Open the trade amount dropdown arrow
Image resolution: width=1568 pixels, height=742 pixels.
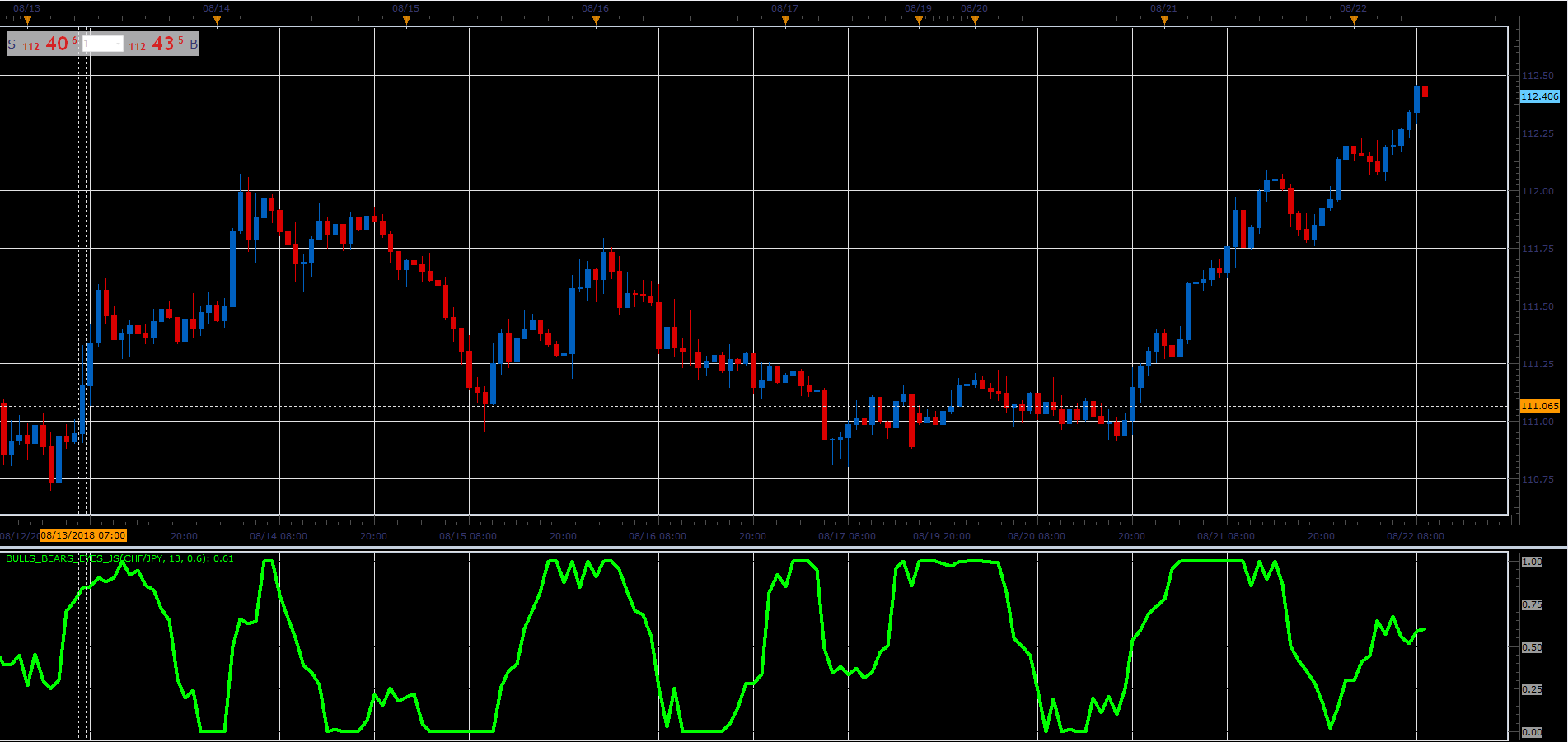point(119,44)
